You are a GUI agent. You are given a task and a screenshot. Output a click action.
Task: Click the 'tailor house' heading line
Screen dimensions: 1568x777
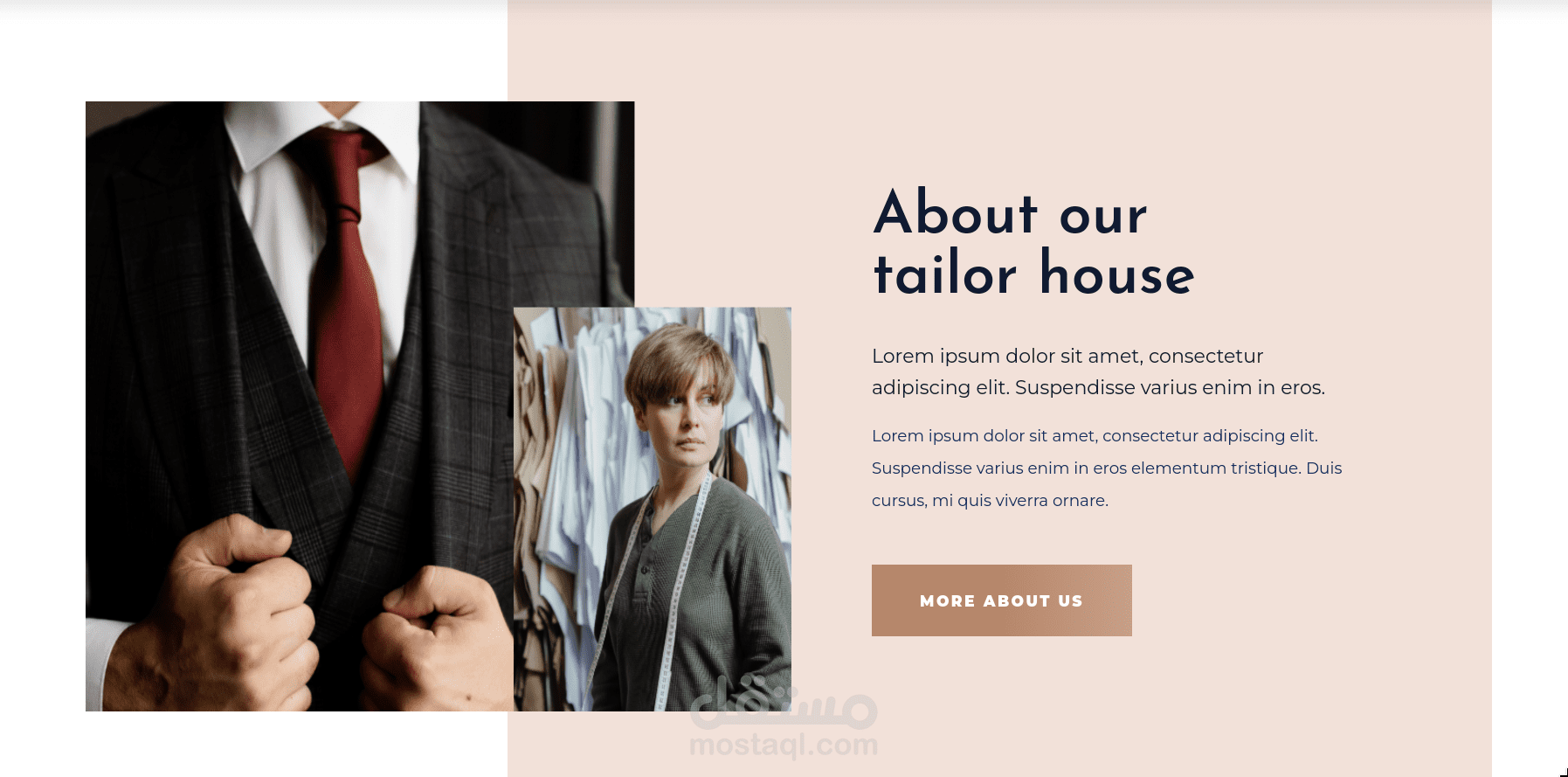[x=1033, y=273]
